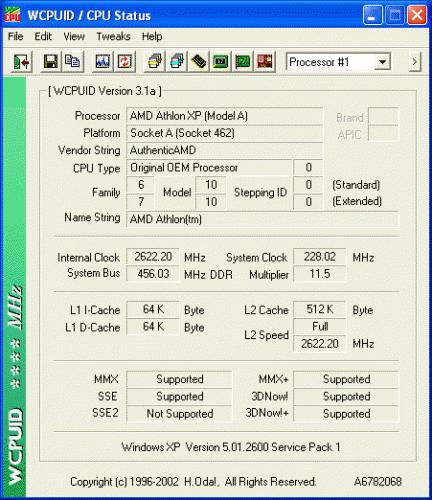
Task: Click the MMX+ Supported field
Action: tap(346, 379)
